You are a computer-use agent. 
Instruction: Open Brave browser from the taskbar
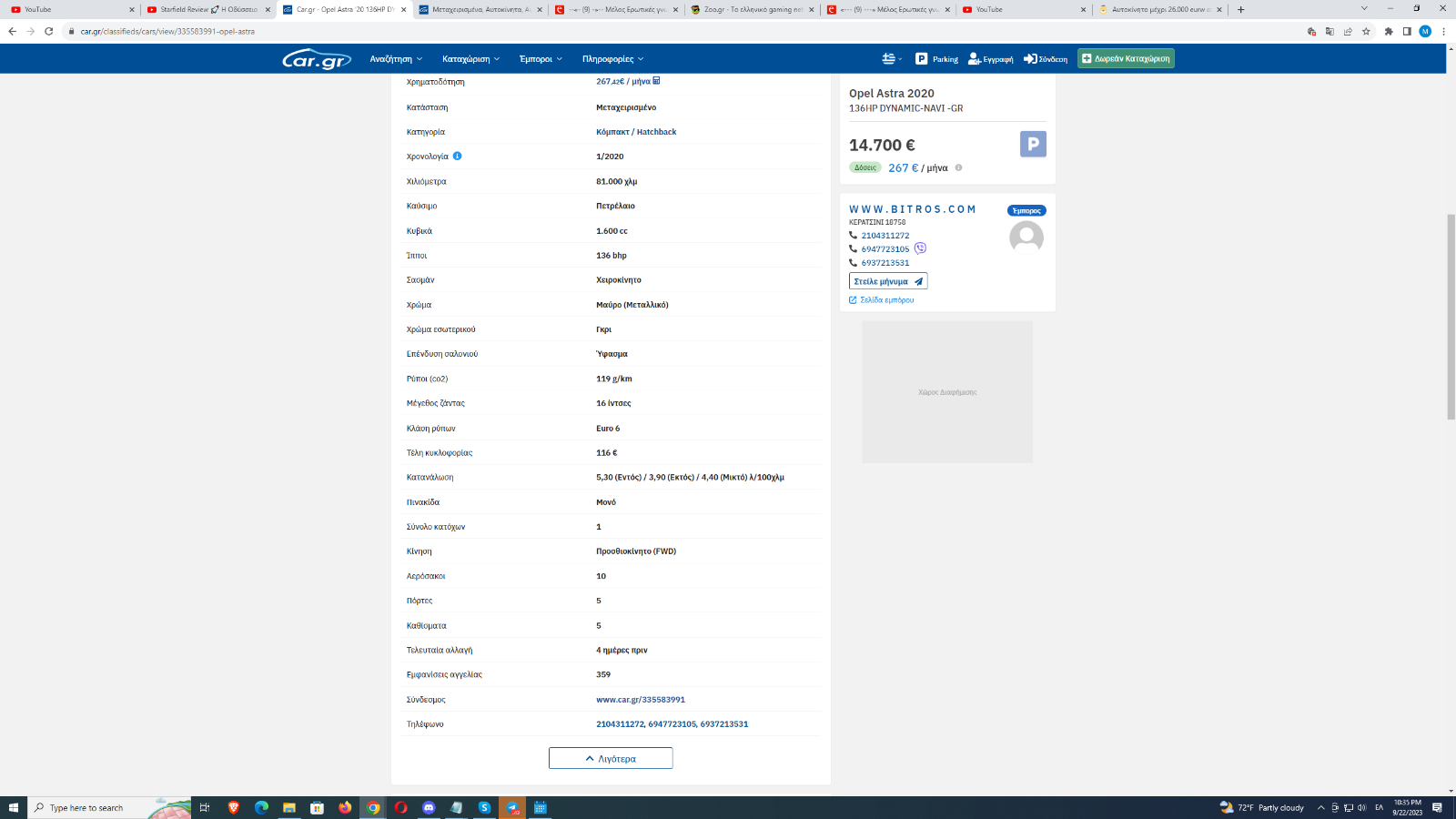pos(234,807)
